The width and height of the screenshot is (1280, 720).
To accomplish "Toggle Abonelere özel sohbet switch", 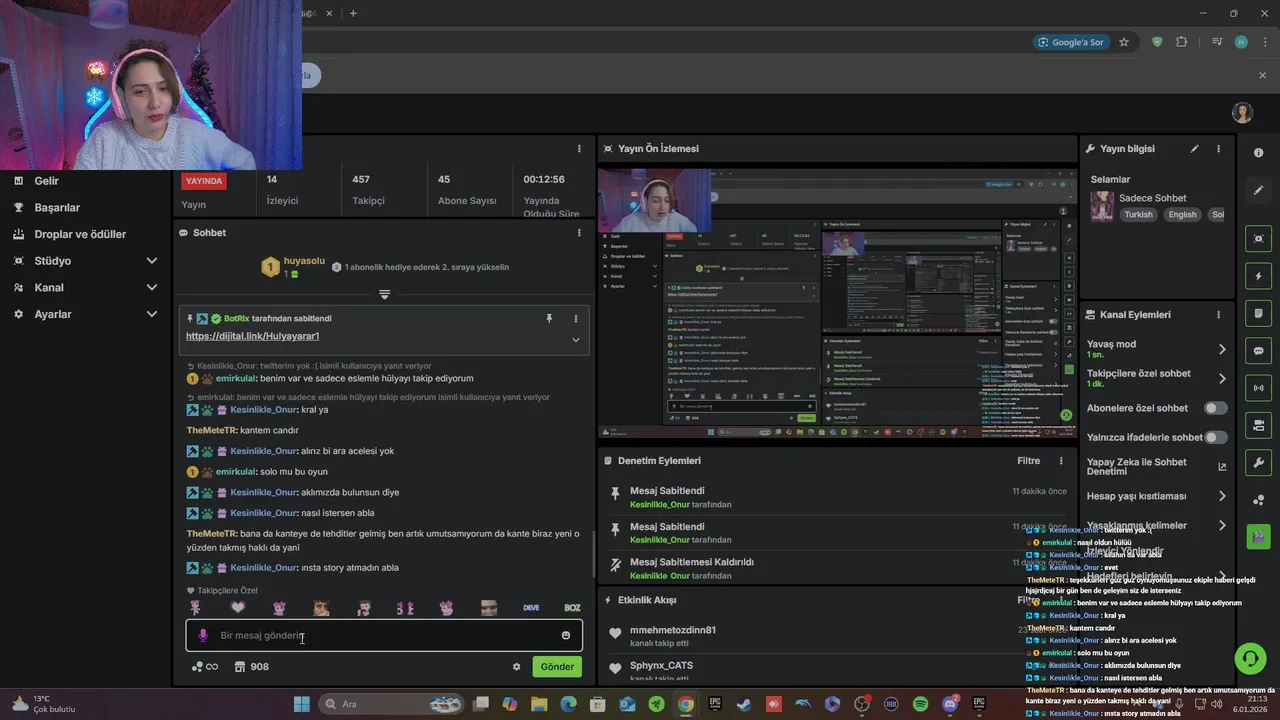I will pyautogui.click(x=1215, y=408).
